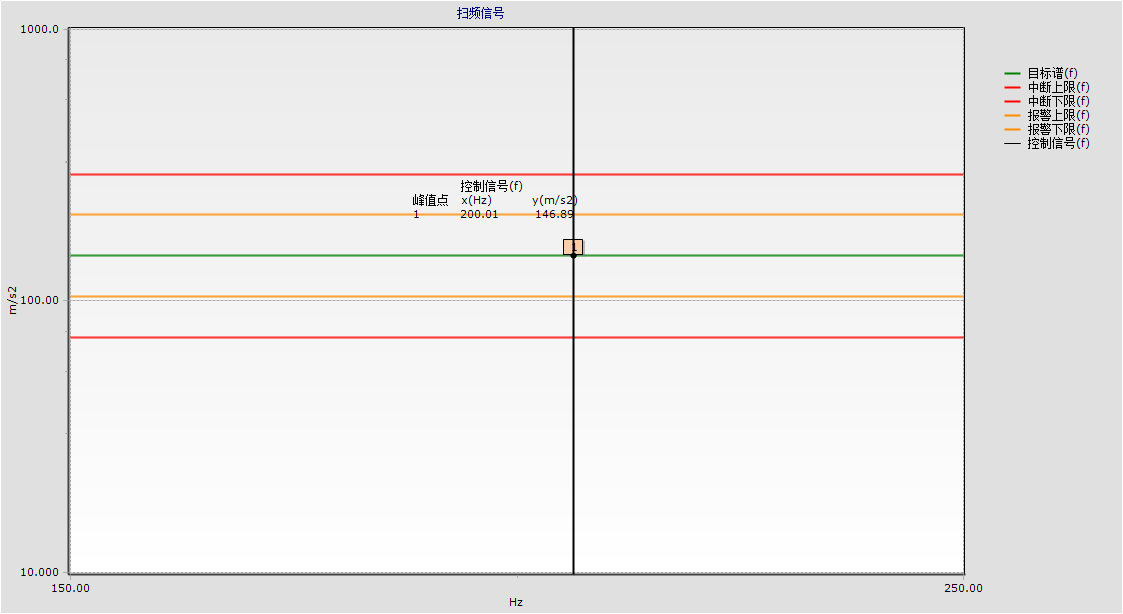Viewport: 1123px width, 614px height.
Task: Click the peak frequency value 200.01
Action: pos(479,214)
